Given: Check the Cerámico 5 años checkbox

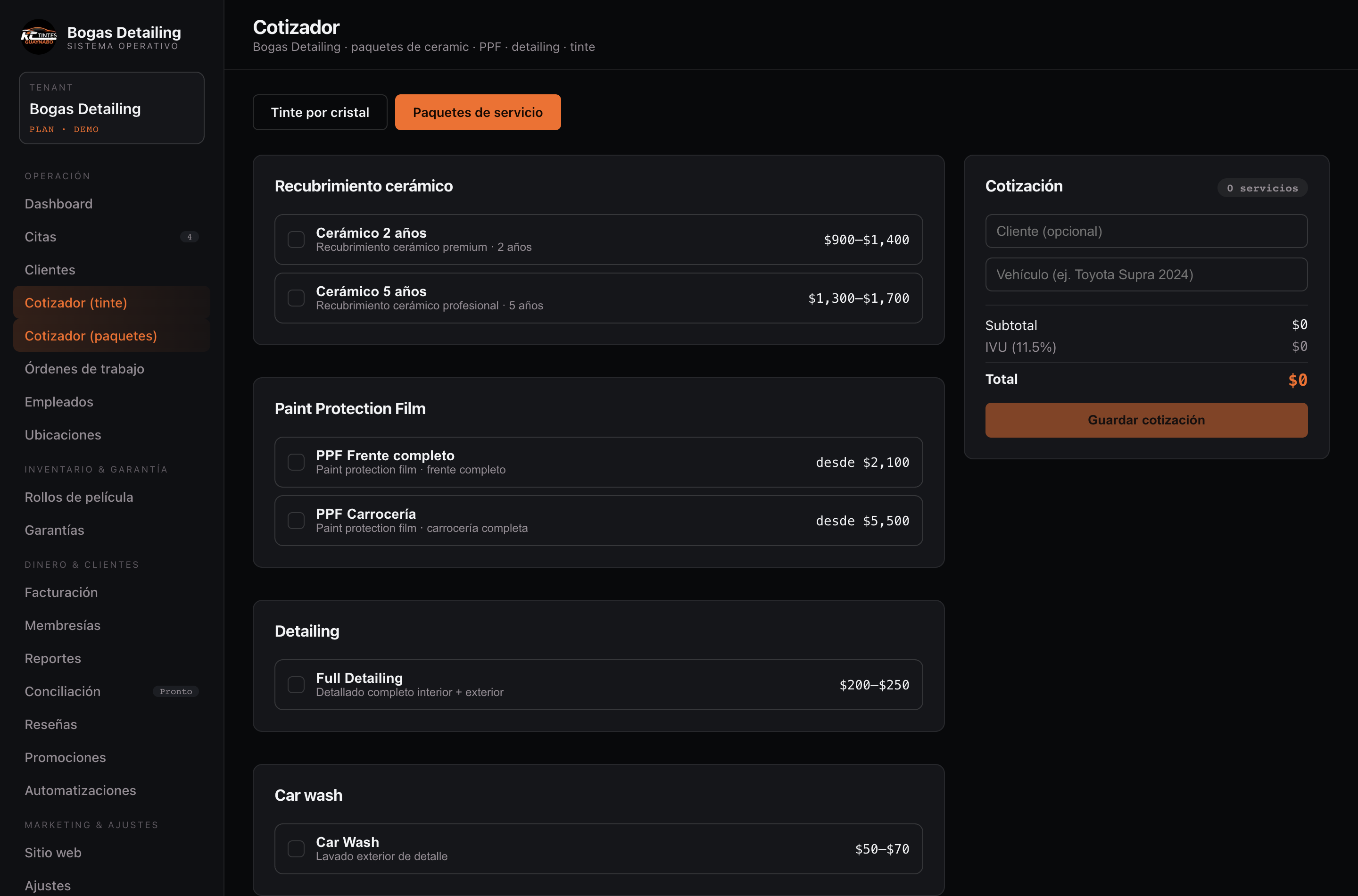Looking at the screenshot, I should pos(296,298).
